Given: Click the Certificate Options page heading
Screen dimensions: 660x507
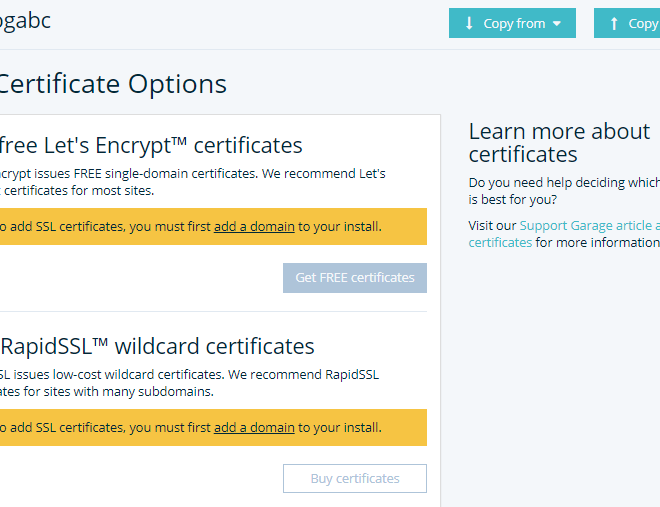Looking at the screenshot, I should tap(113, 84).
